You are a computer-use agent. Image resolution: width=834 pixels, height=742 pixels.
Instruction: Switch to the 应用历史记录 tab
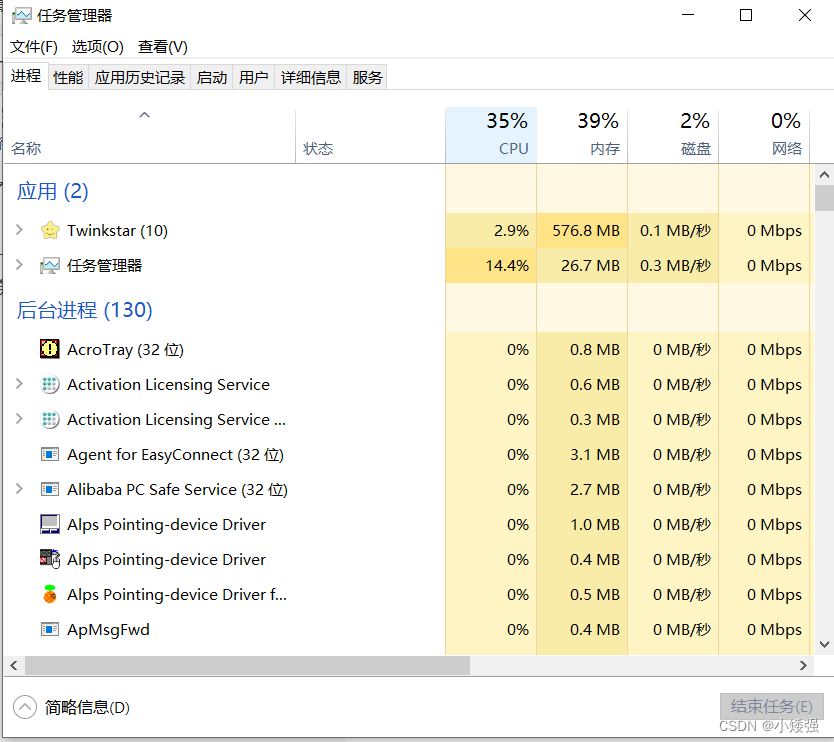140,78
